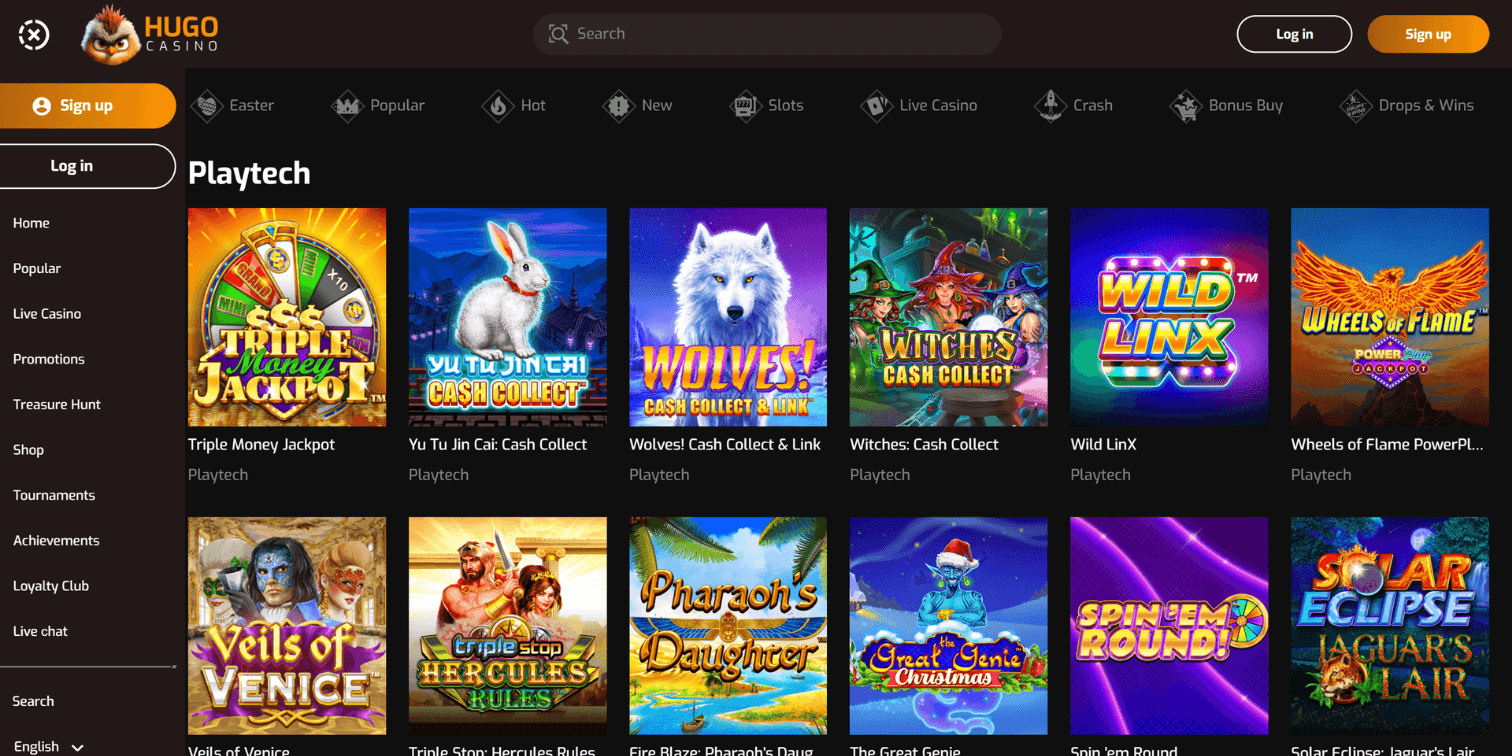Image resolution: width=1512 pixels, height=756 pixels.
Task: Open the Veils of Venice thumbnail
Action: pyautogui.click(x=287, y=626)
